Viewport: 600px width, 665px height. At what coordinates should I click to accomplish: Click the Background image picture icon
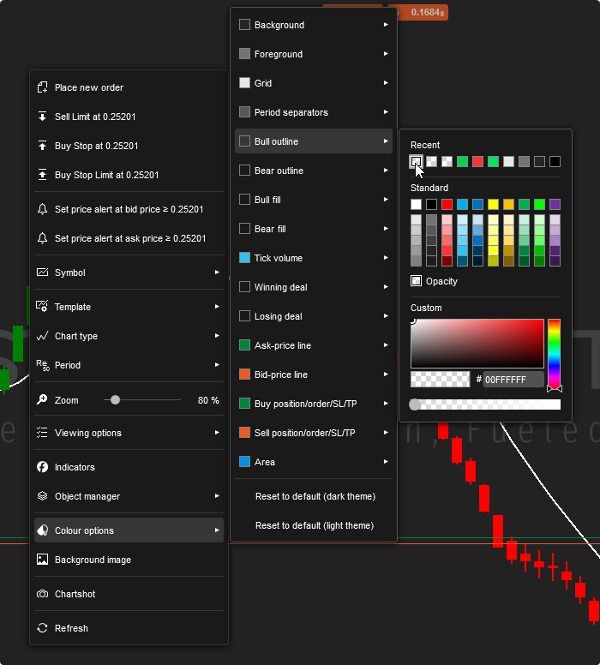[42, 559]
